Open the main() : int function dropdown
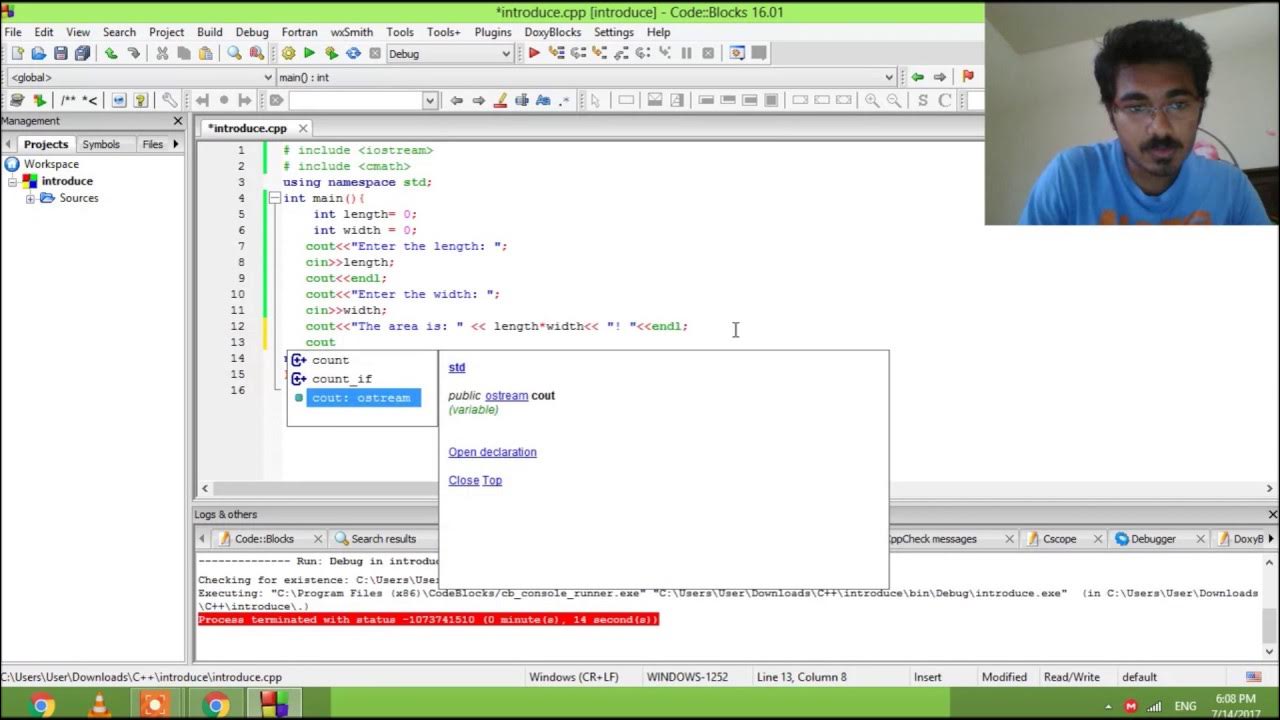The image size is (1280, 720). (585, 77)
